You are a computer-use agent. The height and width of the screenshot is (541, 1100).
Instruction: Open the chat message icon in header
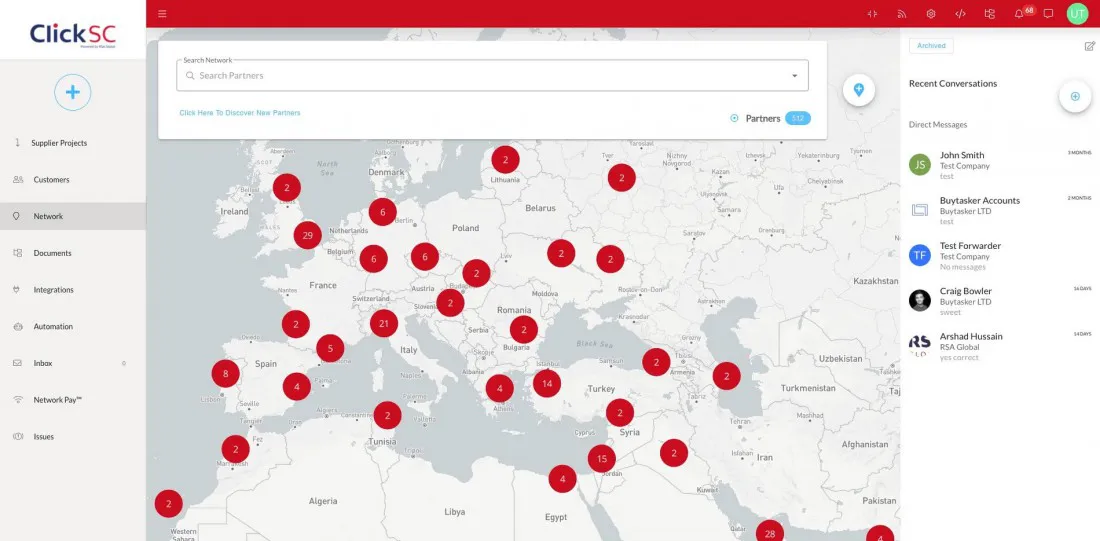(1048, 14)
